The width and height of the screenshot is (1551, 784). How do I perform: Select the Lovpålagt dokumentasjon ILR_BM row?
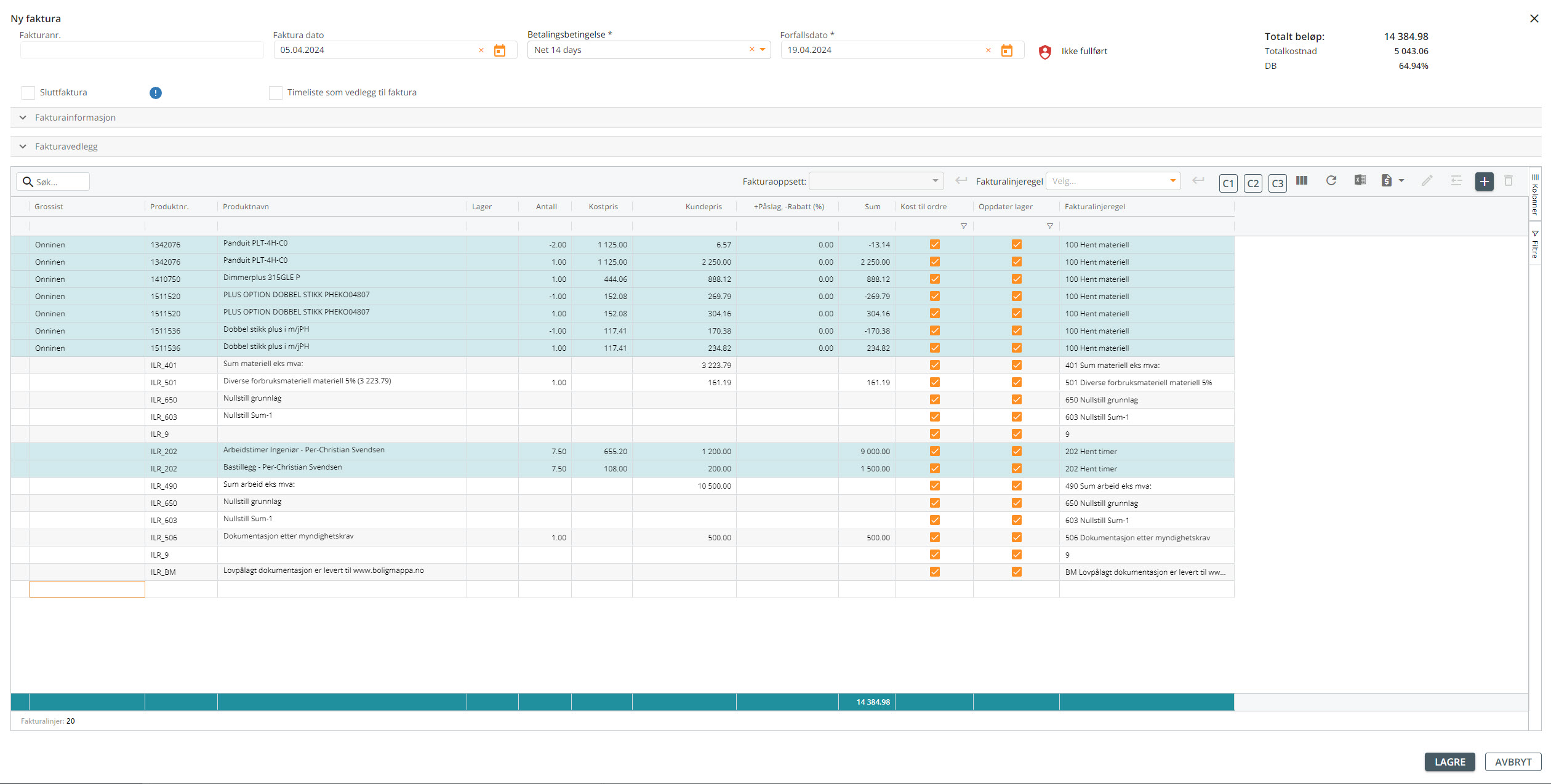point(622,572)
